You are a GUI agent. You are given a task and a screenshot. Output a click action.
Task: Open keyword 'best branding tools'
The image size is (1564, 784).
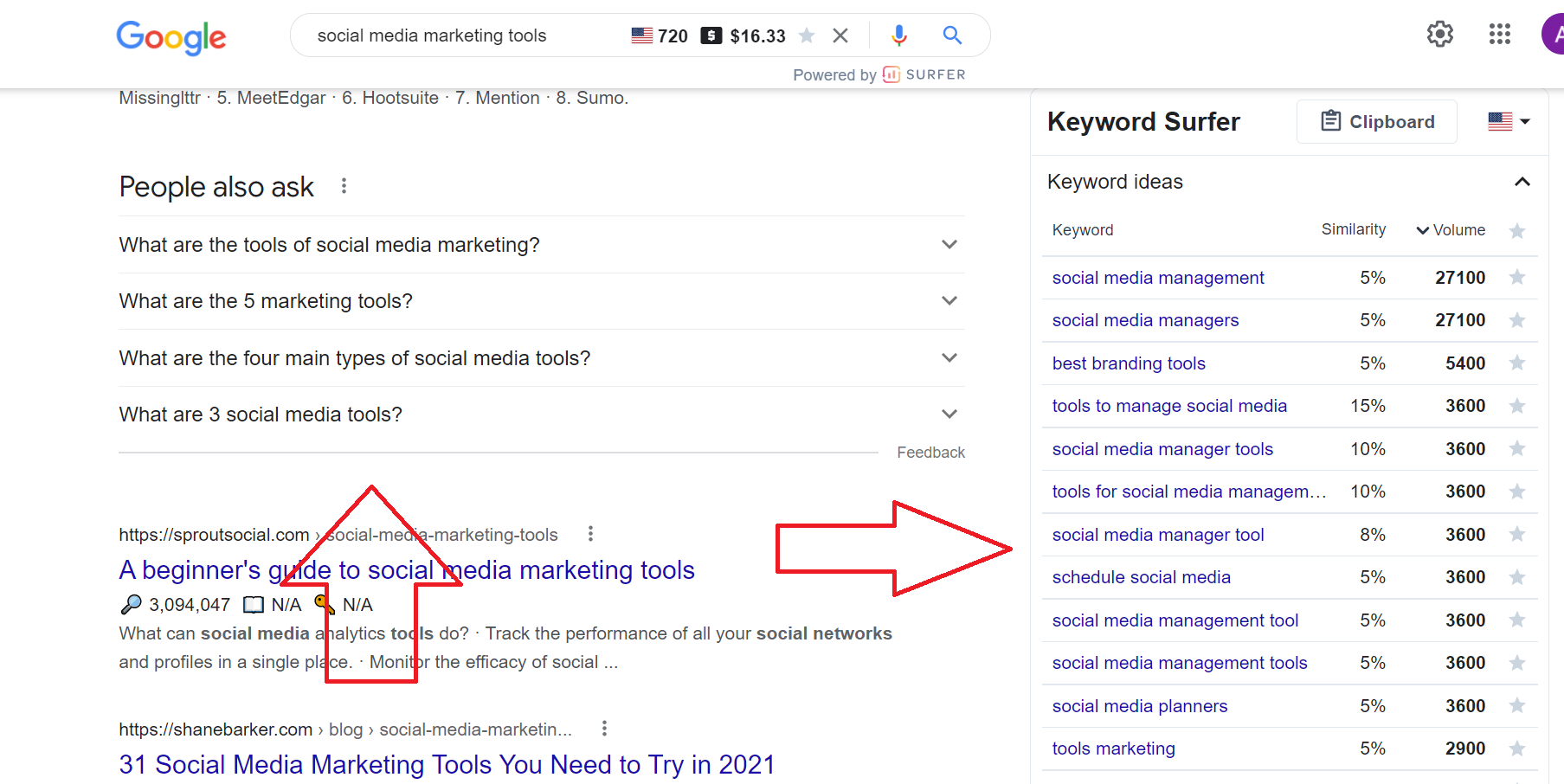coord(1129,363)
